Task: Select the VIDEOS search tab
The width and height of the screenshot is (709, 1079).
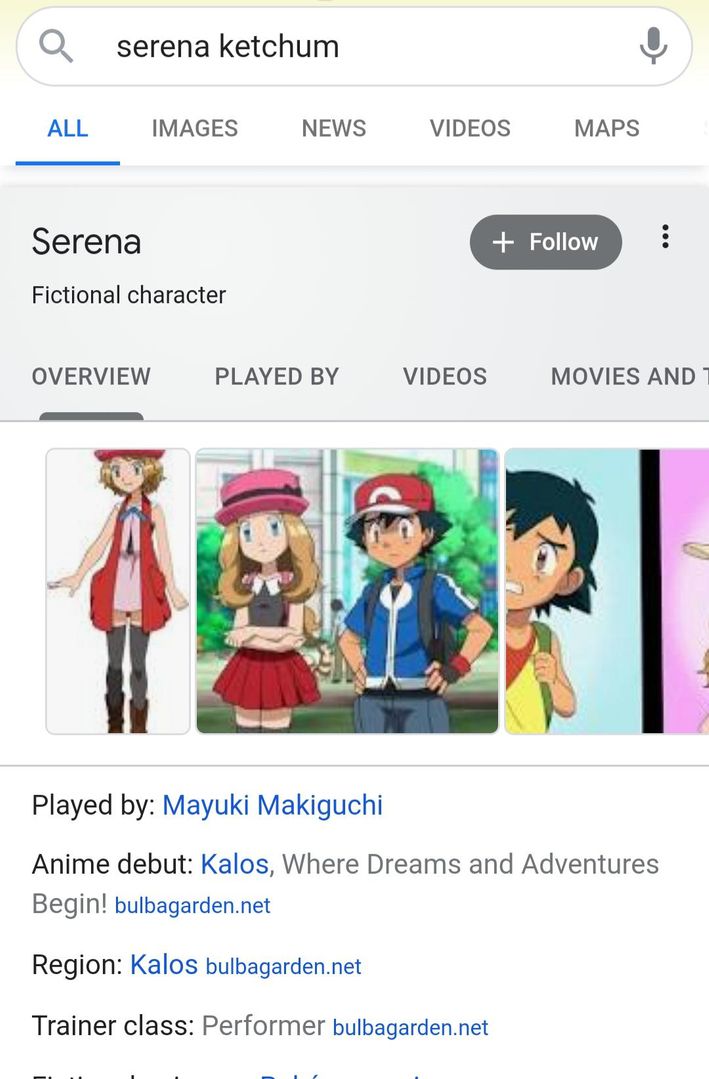Action: click(x=470, y=128)
